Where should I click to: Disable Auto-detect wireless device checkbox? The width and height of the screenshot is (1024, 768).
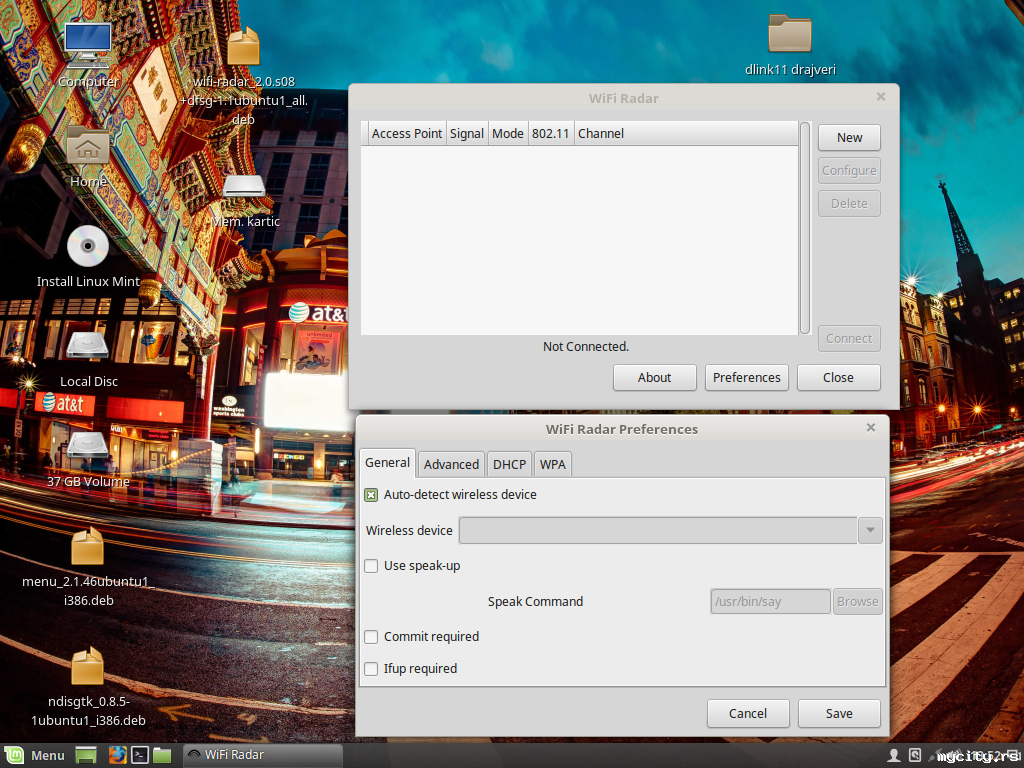pyautogui.click(x=371, y=495)
